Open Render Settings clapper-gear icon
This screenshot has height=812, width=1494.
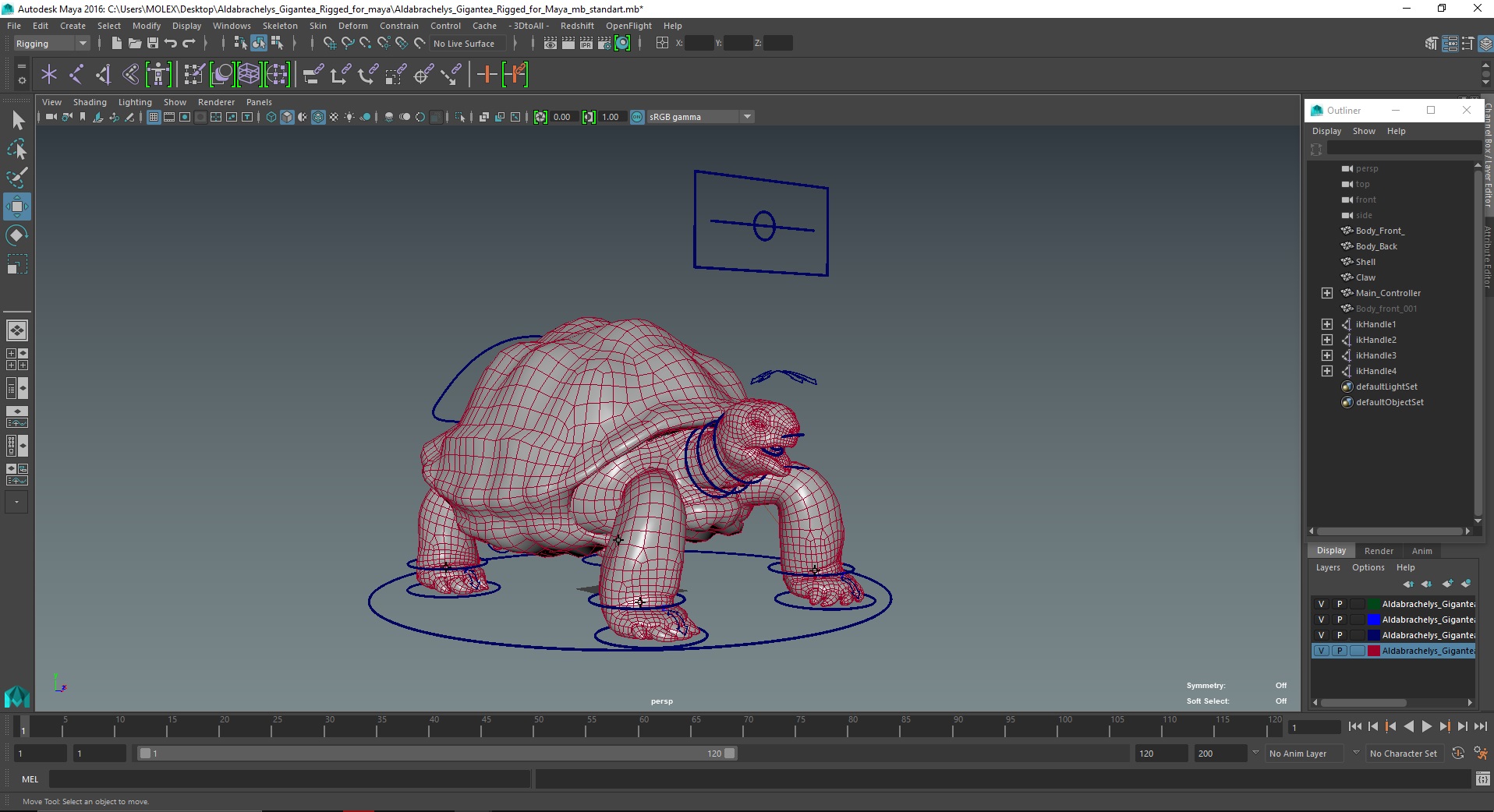(x=604, y=44)
